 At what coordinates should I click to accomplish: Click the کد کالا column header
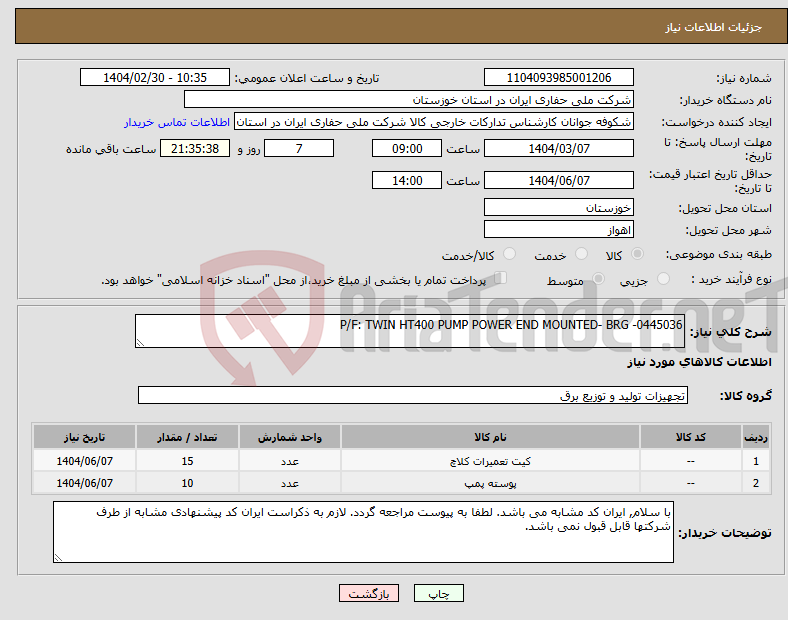point(691,437)
